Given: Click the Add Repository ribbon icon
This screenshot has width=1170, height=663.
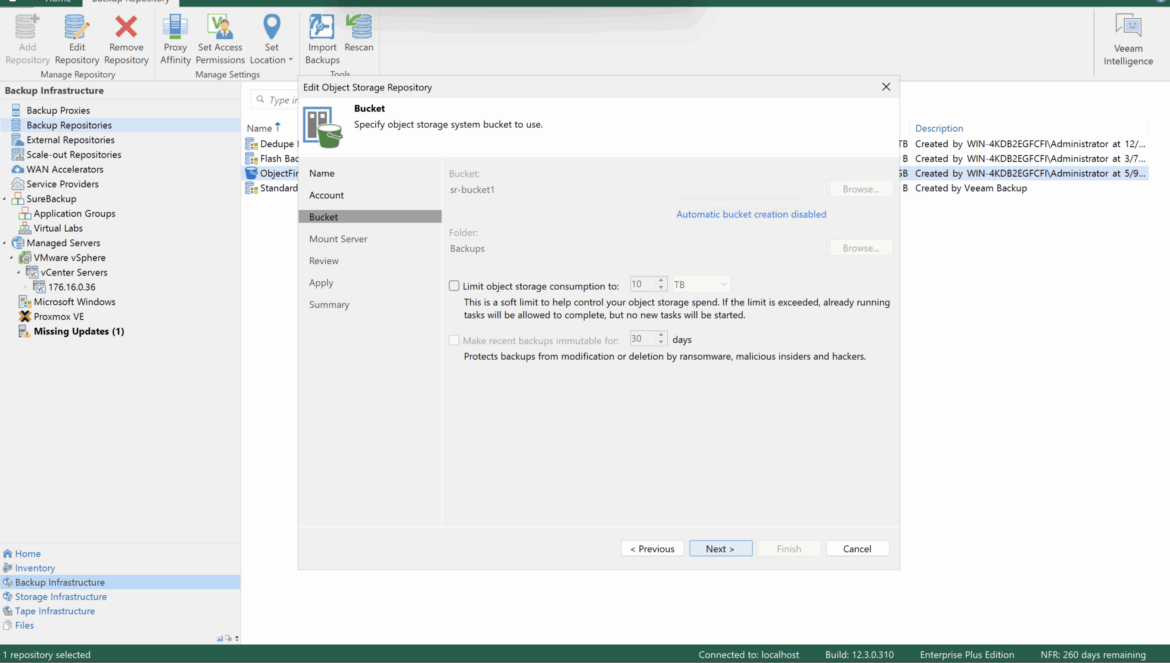Looking at the screenshot, I should tap(27, 39).
